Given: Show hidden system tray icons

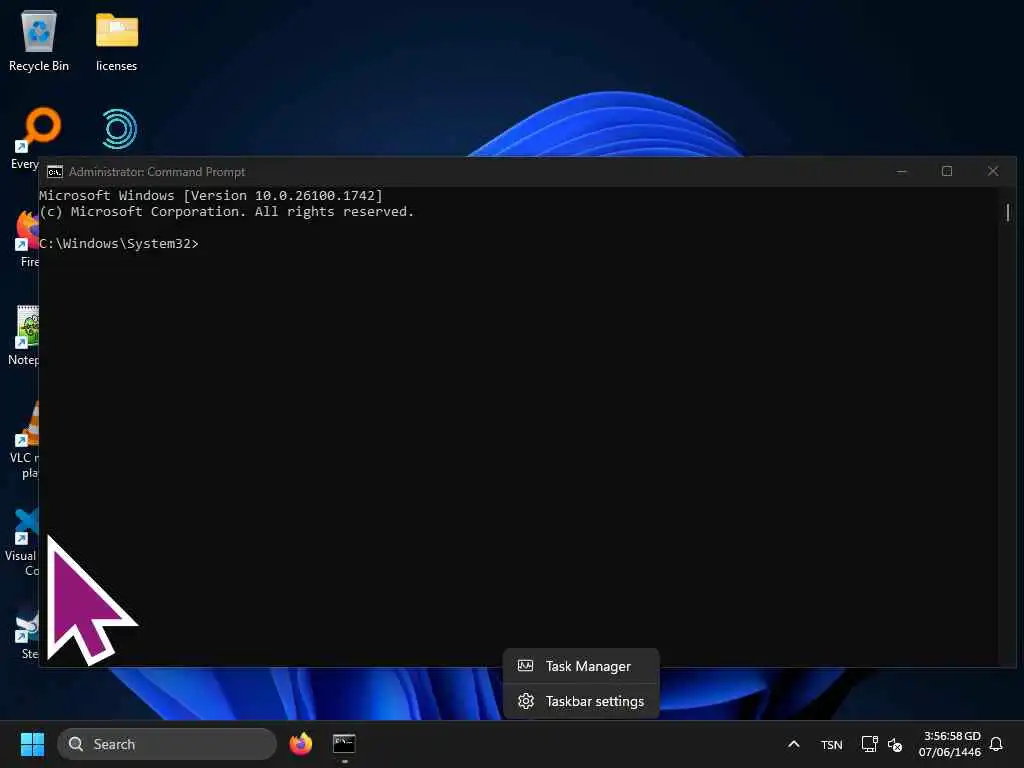Looking at the screenshot, I should pos(793,744).
